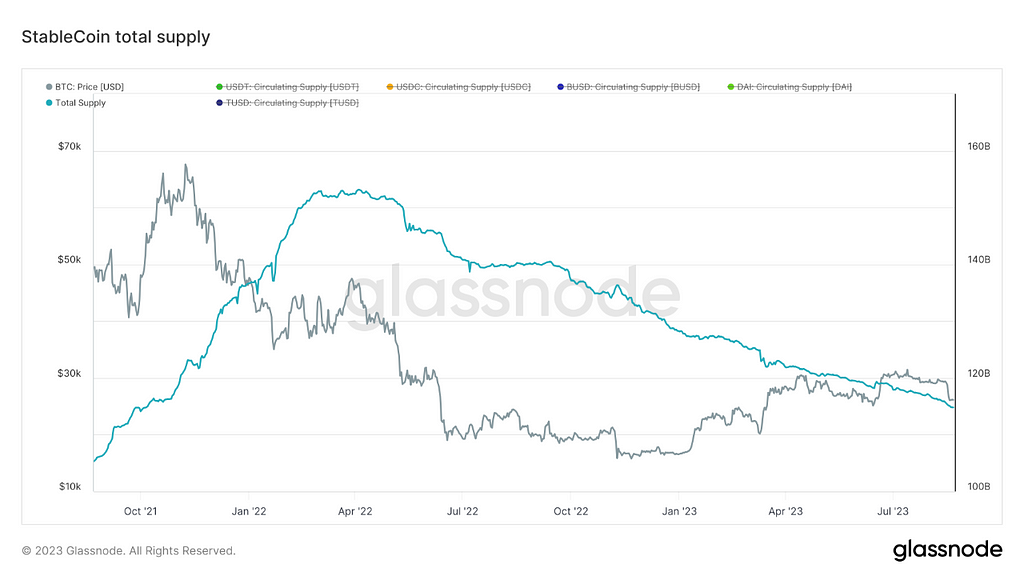
Task: Enable USDC Circulating Supply series
Action: click(458, 87)
